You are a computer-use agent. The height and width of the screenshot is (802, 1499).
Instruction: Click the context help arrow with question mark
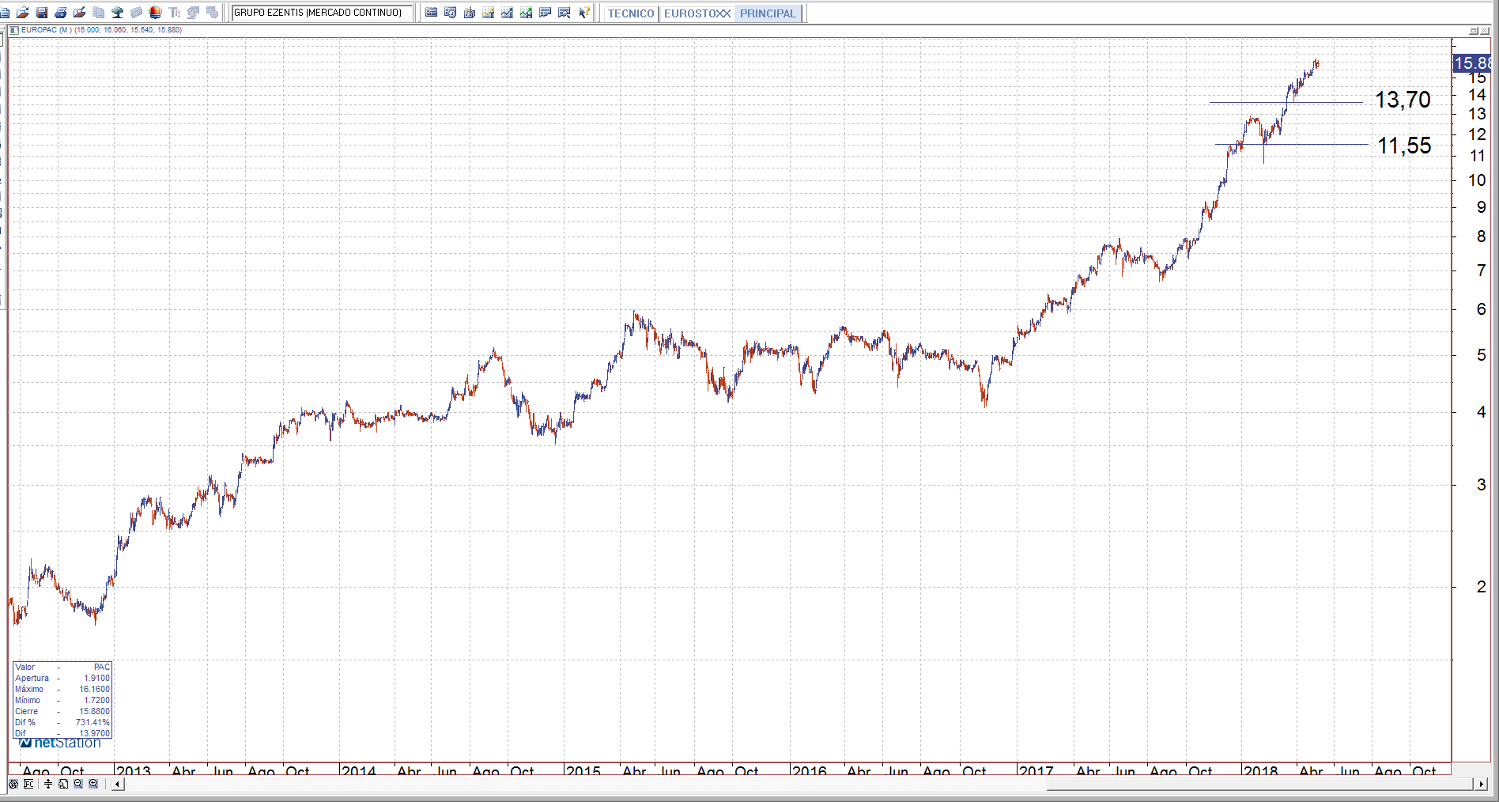tap(584, 13)
